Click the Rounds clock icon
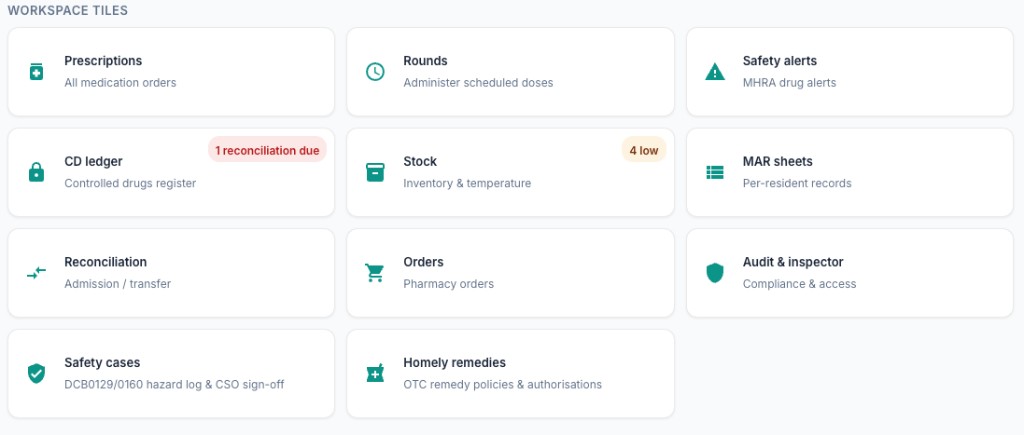 click(375, 72)
